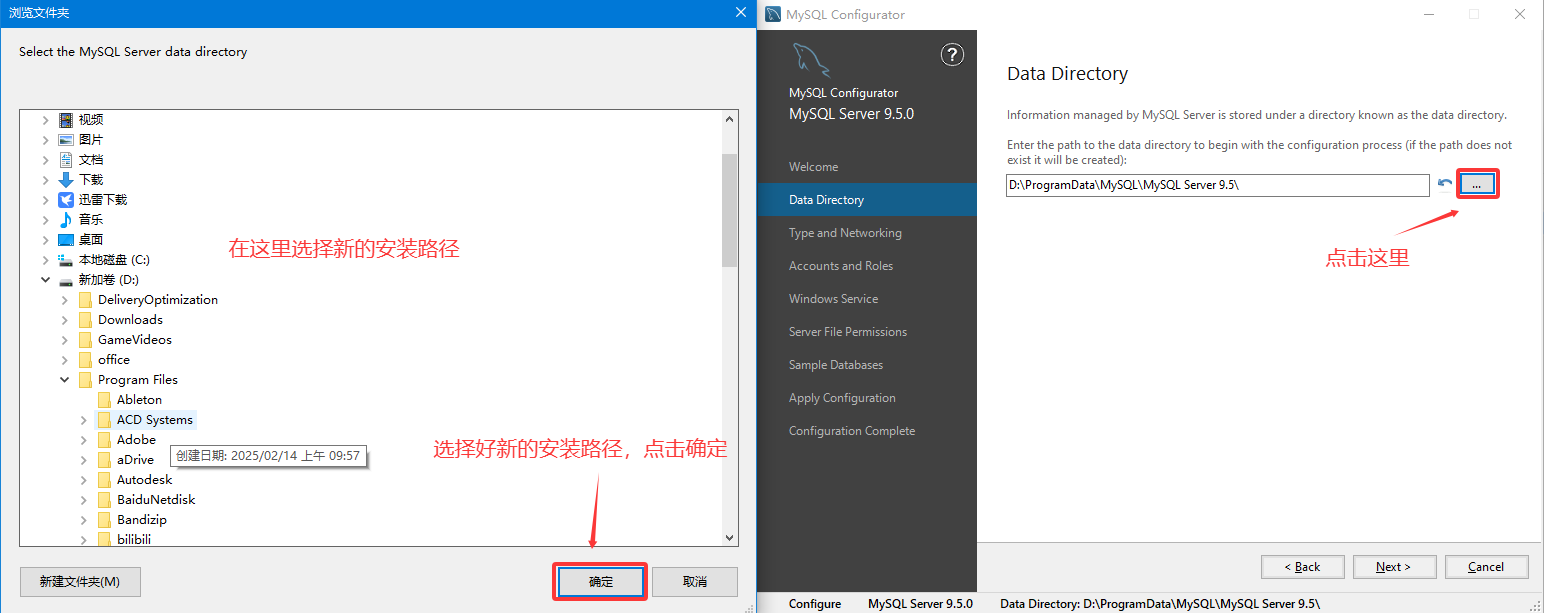This screenshot has height=613, width=1544.
Task: Click the 新建文件夹(M) button
Action: pos(80,582)
